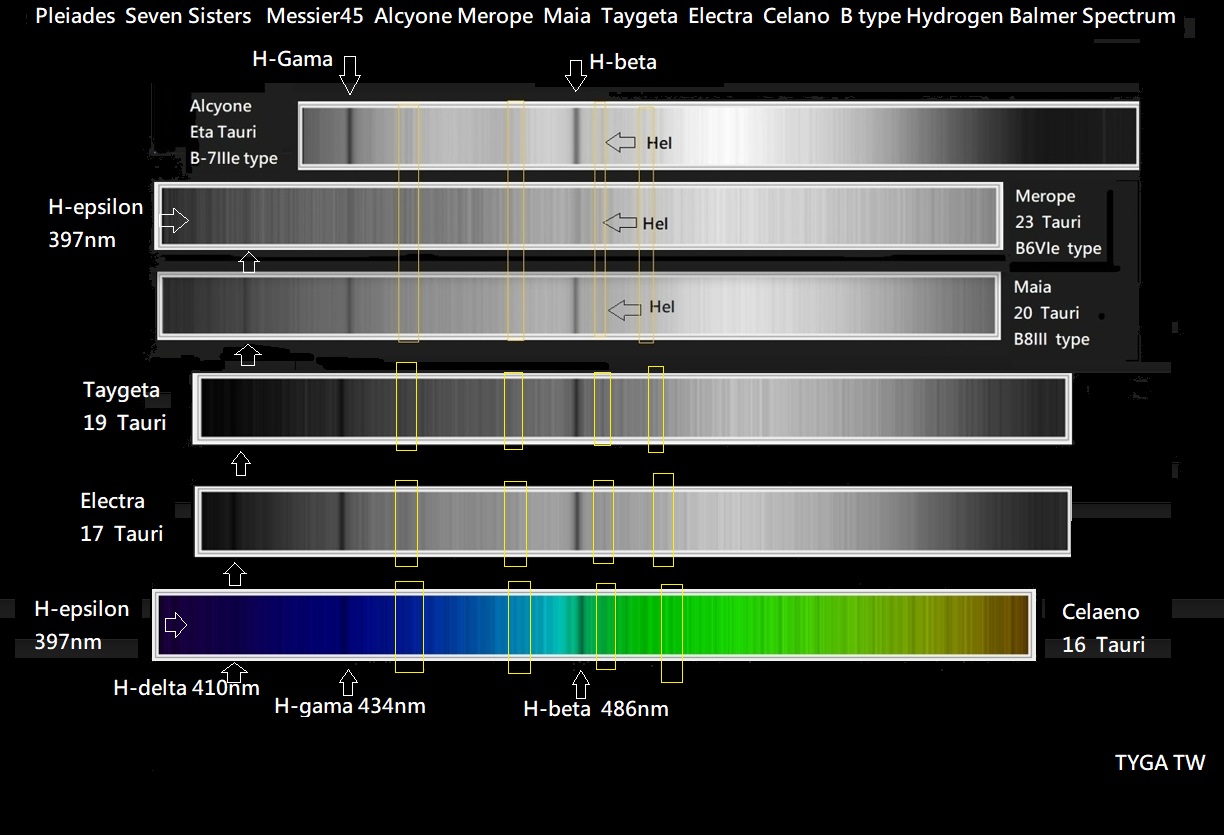
Task: Click the up arrow below the Taygeta spectrum
Action: pyautogui.click(x=240, y=464)
